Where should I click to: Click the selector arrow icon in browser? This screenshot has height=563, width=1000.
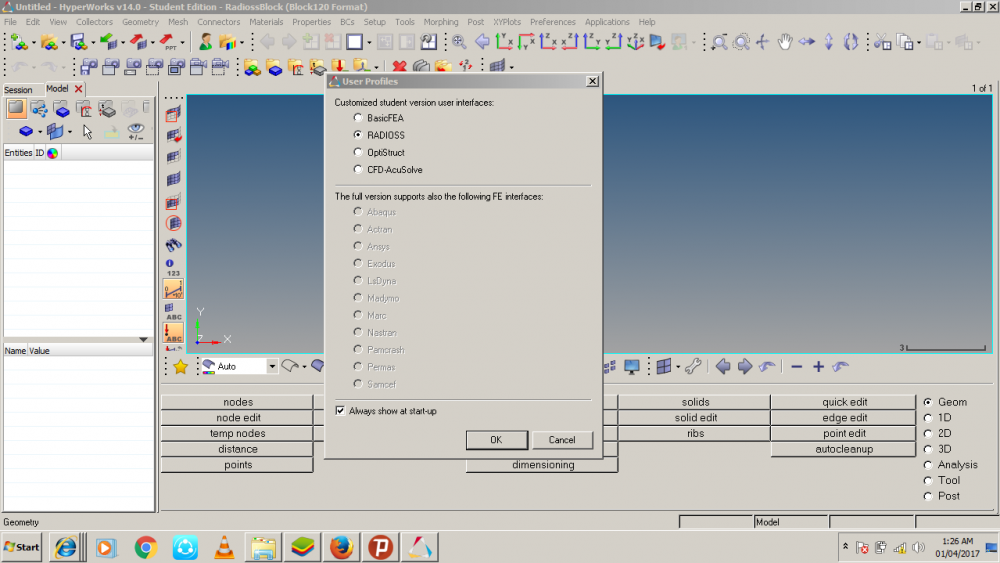tap(87, 132)
